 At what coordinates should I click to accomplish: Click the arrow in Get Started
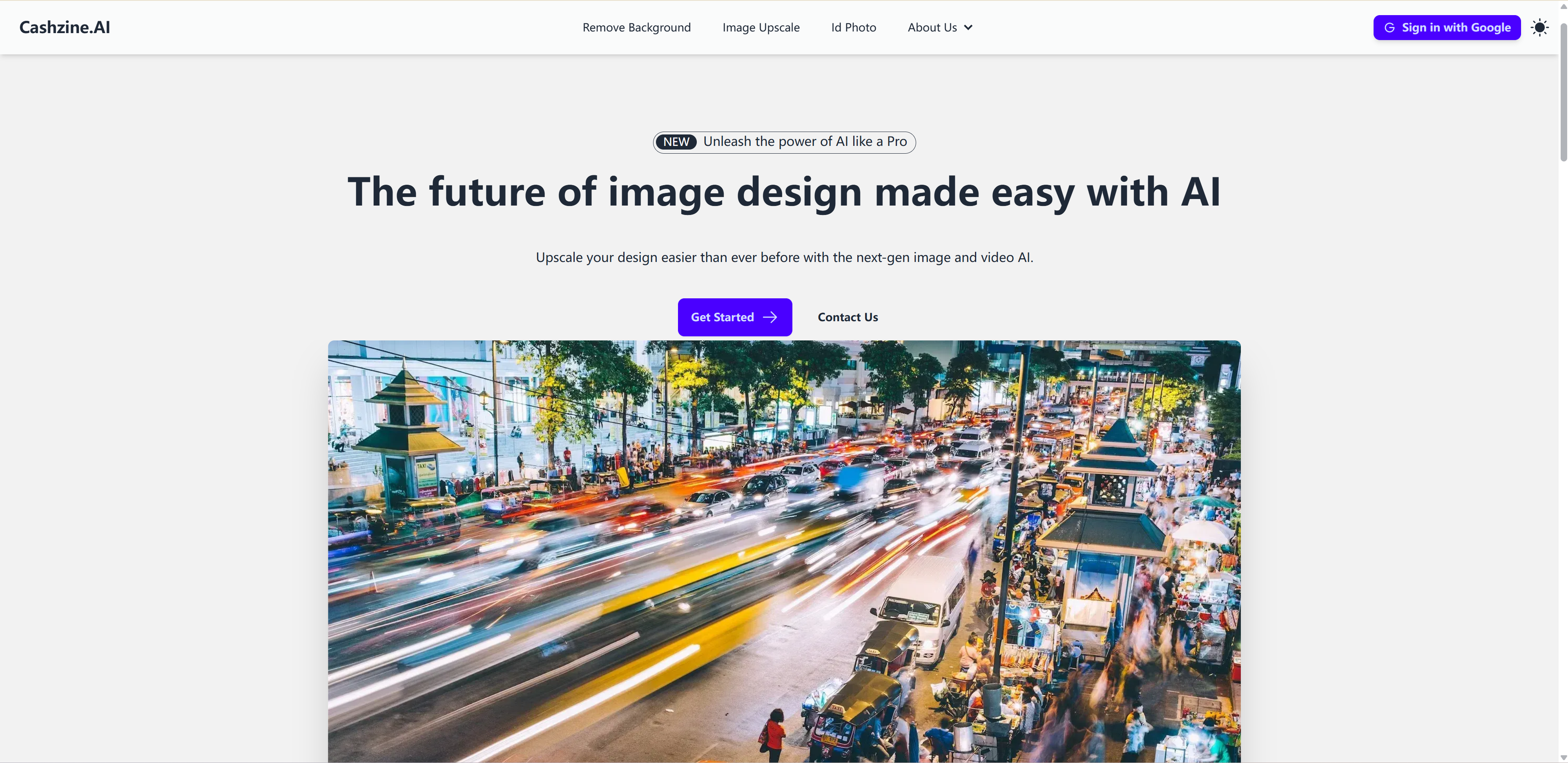point(770,317)
